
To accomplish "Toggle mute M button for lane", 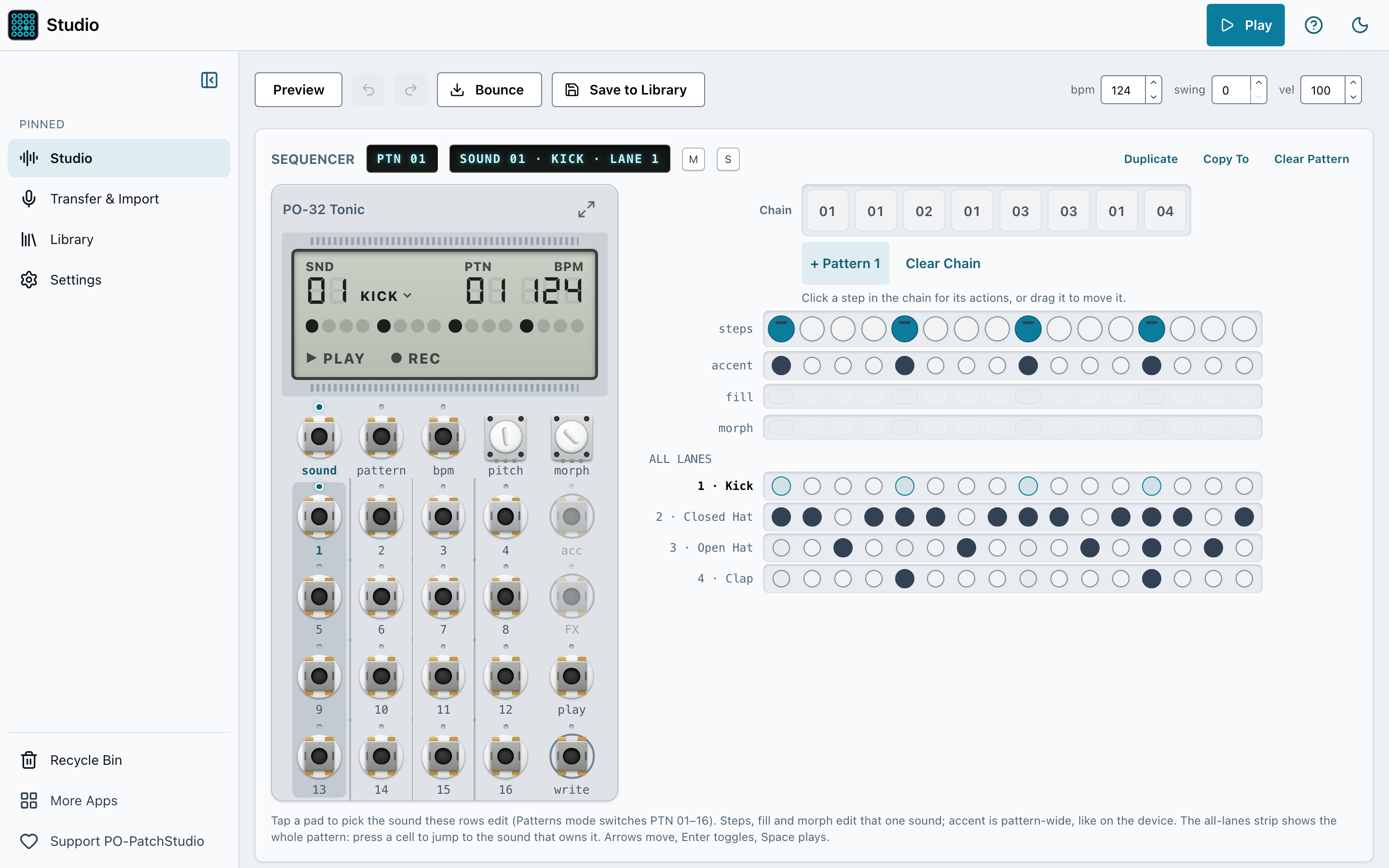I will tap(694, 159).
